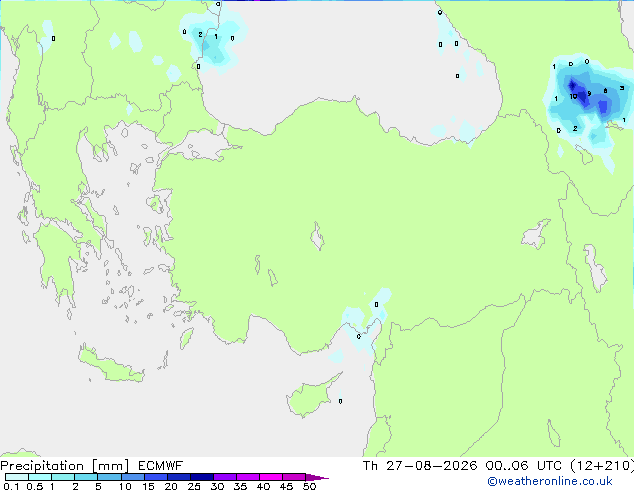Select the 2–5 mm legend swatch

click(x=86, y=477)
